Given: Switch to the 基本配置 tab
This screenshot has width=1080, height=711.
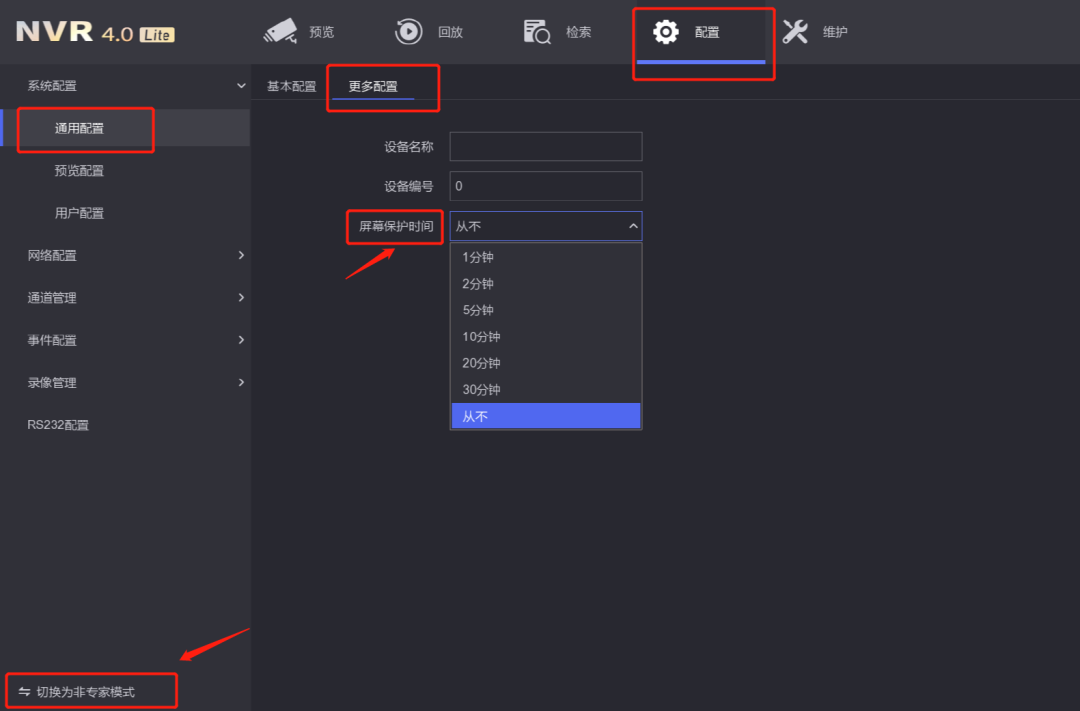Looking at the screenshot, I should (291, 87).
